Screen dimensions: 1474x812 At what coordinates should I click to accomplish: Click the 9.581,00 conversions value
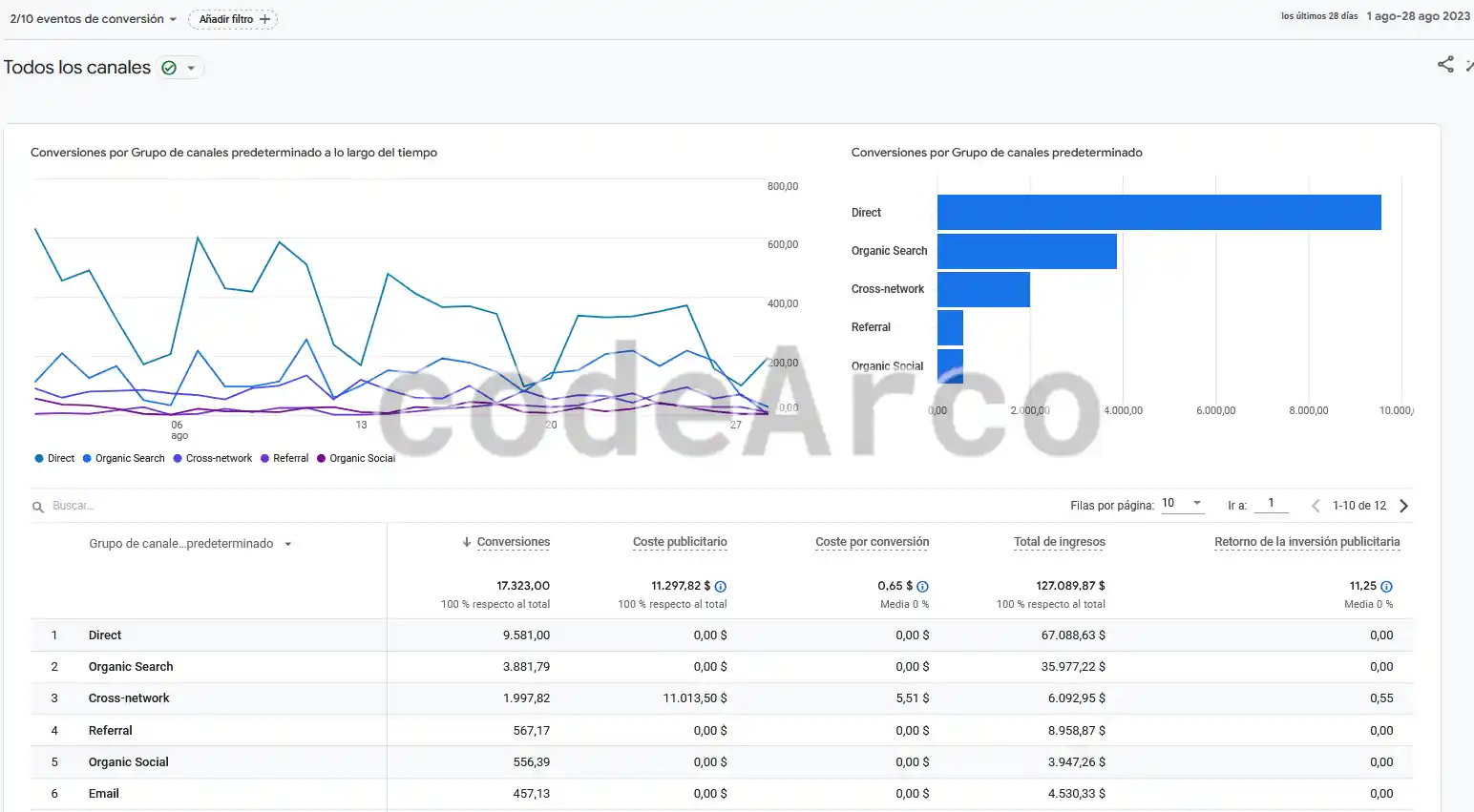point(526,635)
